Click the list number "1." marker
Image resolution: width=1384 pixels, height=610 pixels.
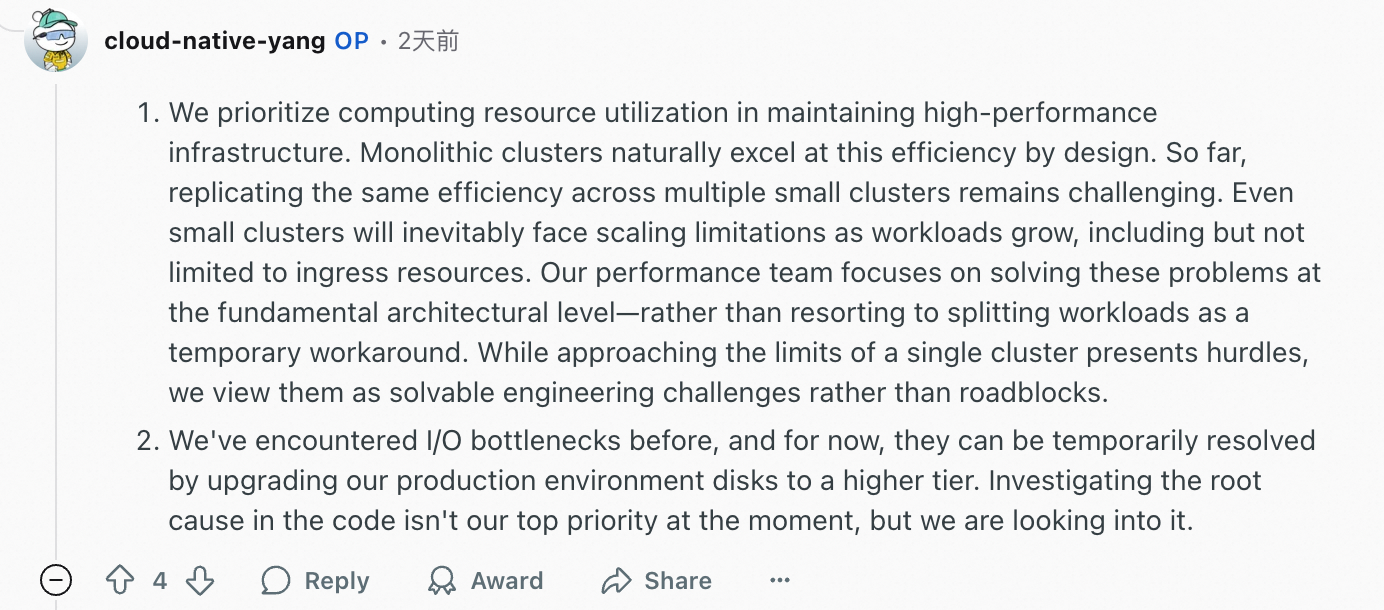pyautogui.click(x=149, y=113)
